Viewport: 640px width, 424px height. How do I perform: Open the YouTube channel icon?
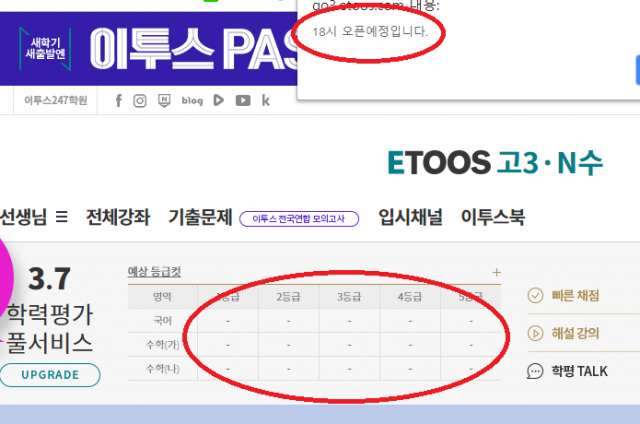tap(243, 100)
